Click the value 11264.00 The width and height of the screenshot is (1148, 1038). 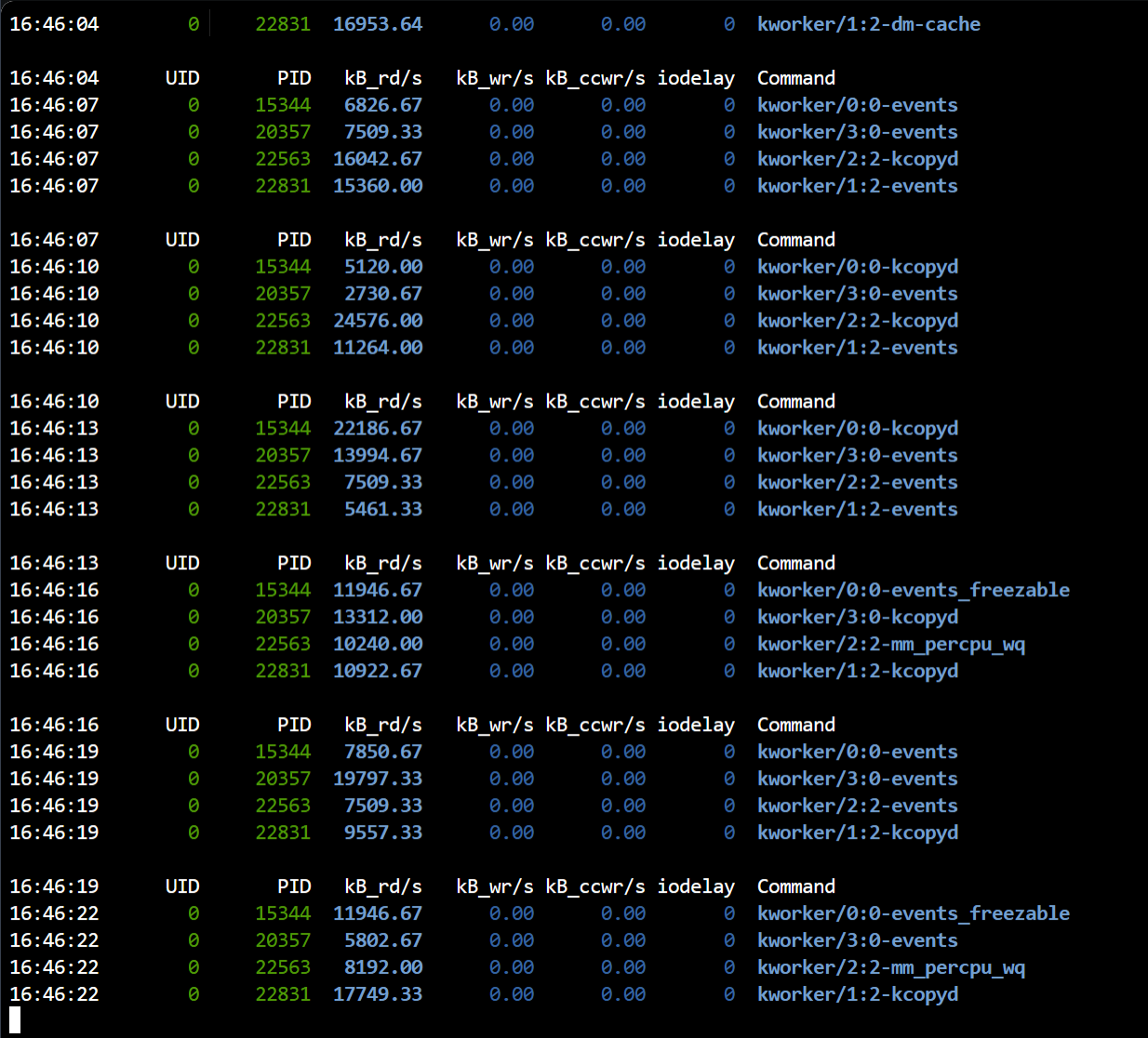(x=378, y=348)
